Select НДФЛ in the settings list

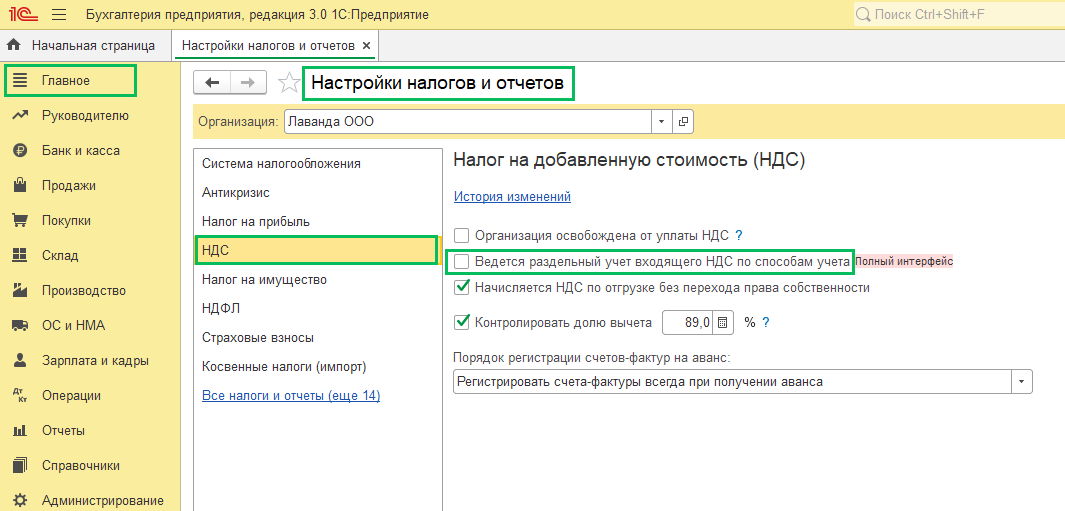click(x=317, y=309)
